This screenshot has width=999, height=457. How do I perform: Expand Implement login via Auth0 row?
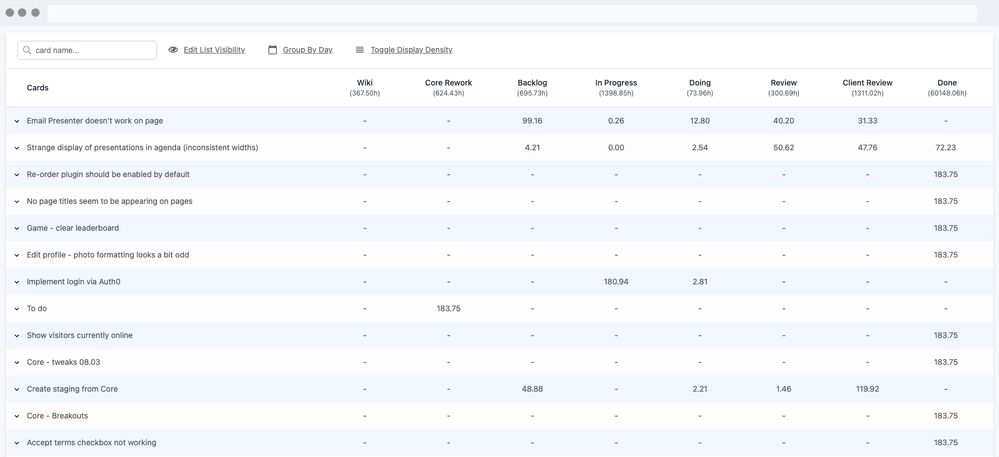coord(17,282)
